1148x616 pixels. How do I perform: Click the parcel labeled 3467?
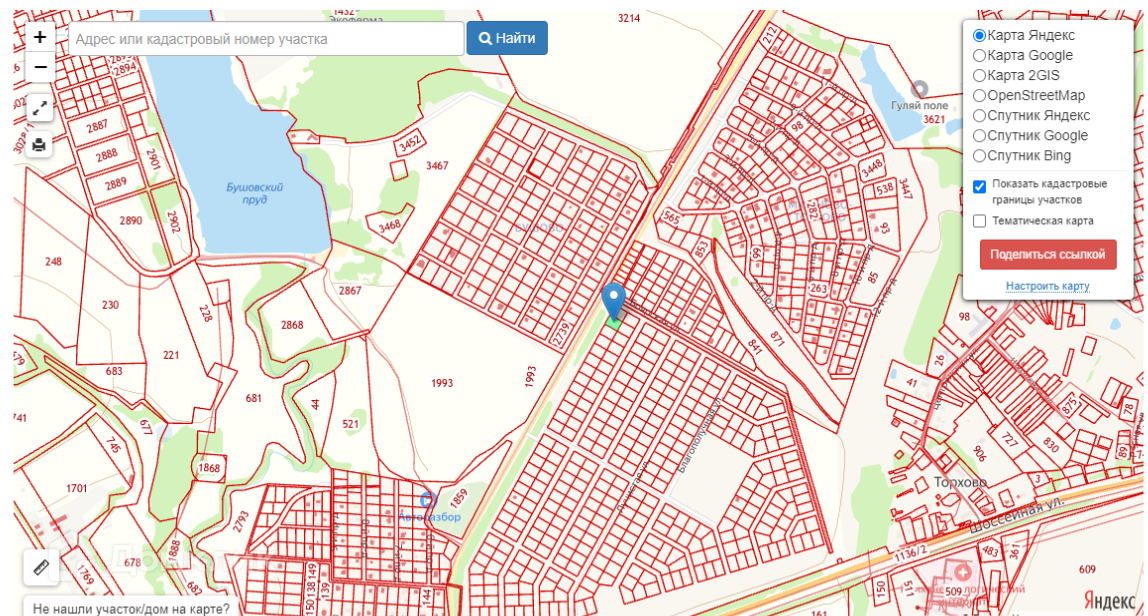(437, 166)
